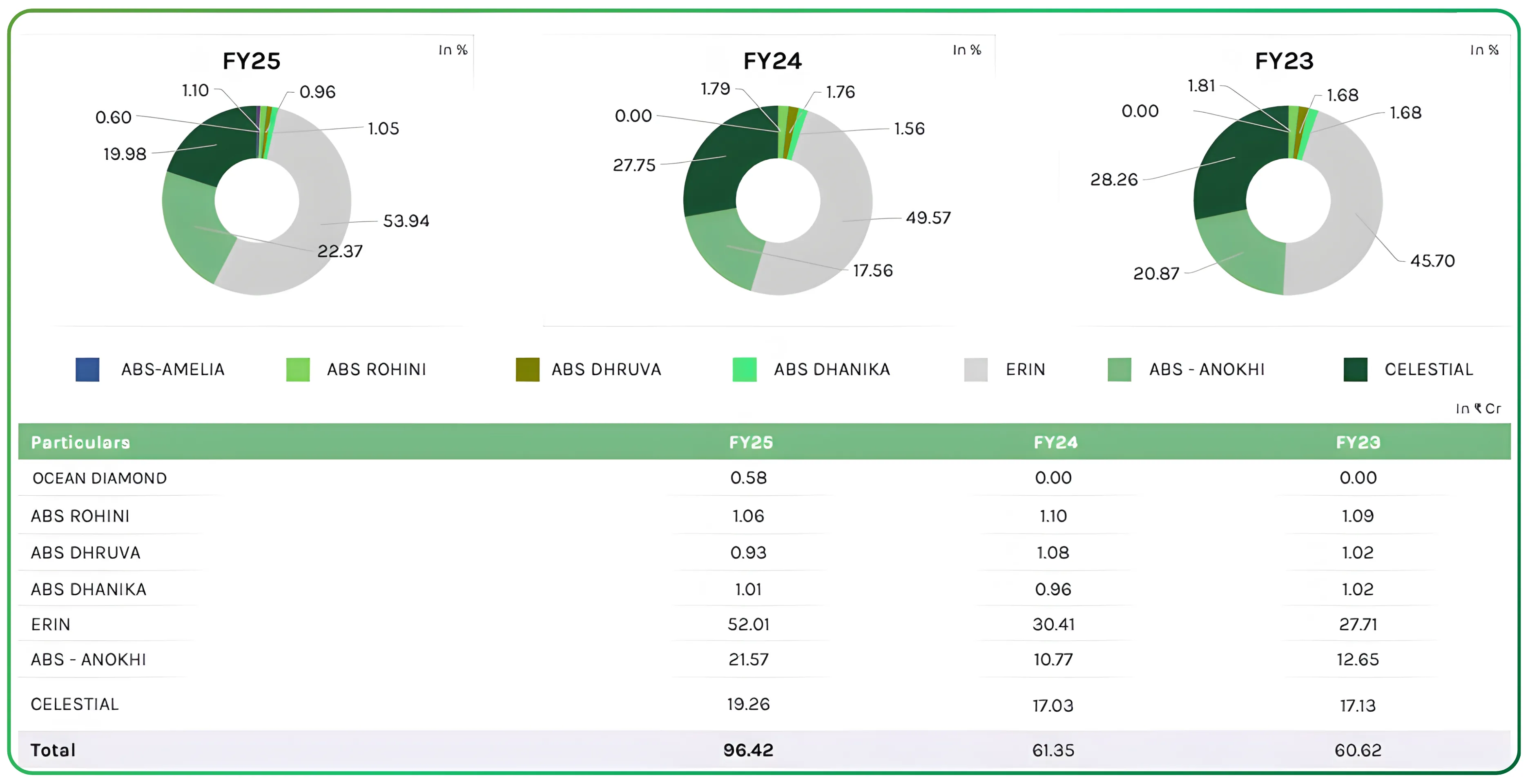Click ERIN FY25 value 52.01
The width and height of the screenshot is (1530, 784).
[x=748, y=624]
